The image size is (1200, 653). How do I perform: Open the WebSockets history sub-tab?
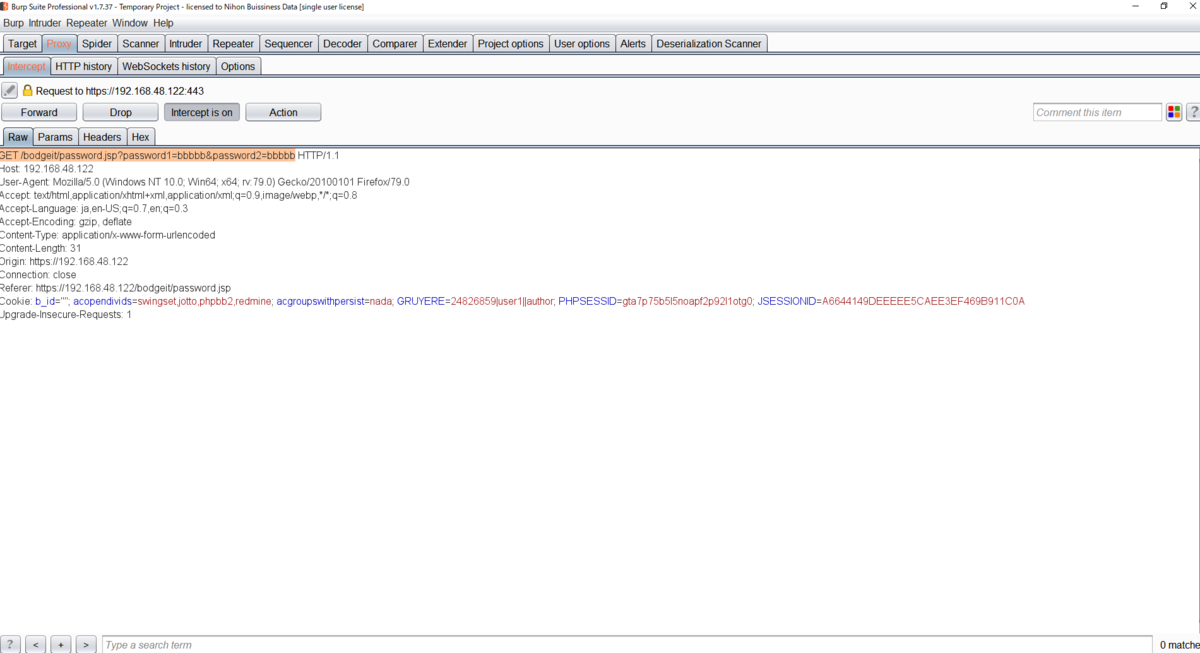point(166,66)
